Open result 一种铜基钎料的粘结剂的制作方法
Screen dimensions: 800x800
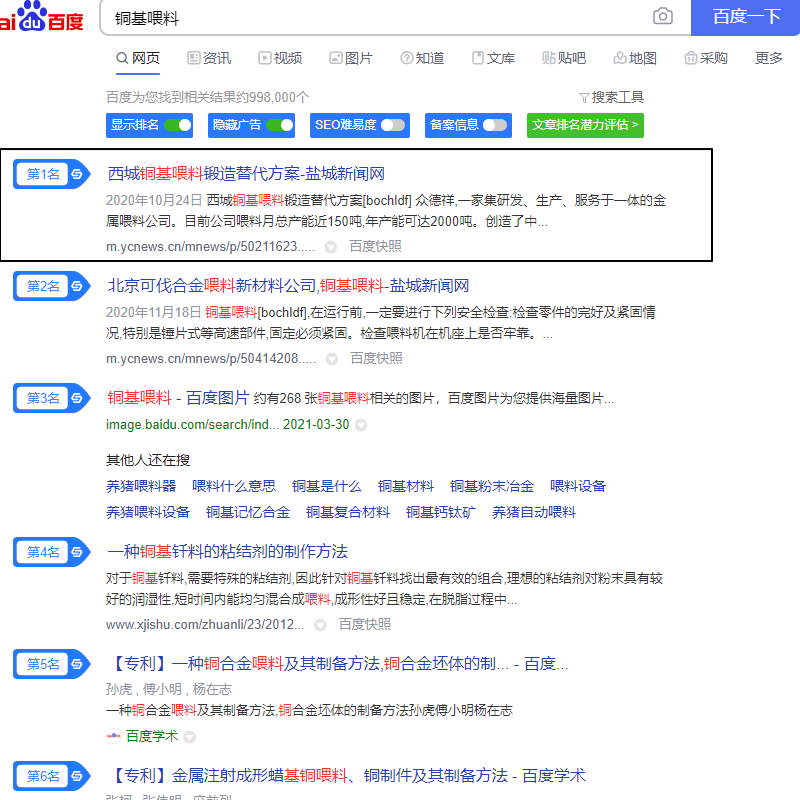[228, 552]
